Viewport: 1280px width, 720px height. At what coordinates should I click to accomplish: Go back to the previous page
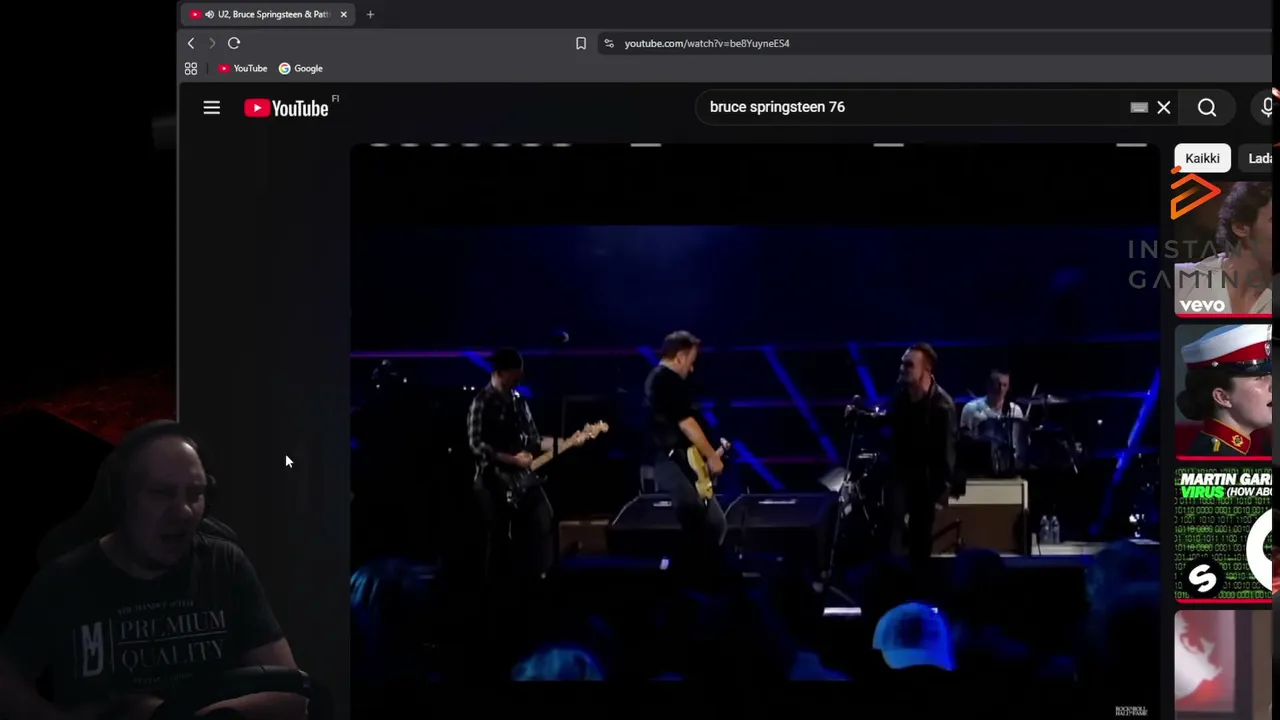click(191, 43)
